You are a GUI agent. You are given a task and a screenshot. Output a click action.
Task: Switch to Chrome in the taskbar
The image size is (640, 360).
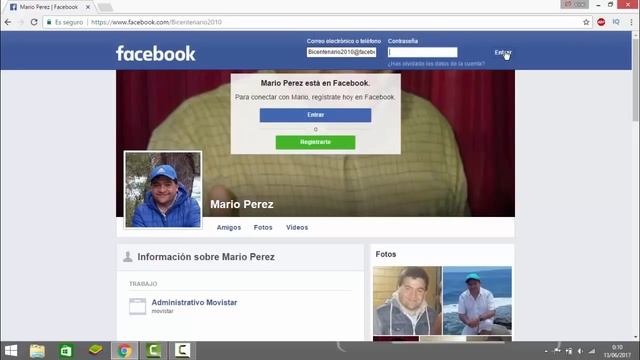pos(124,351)
